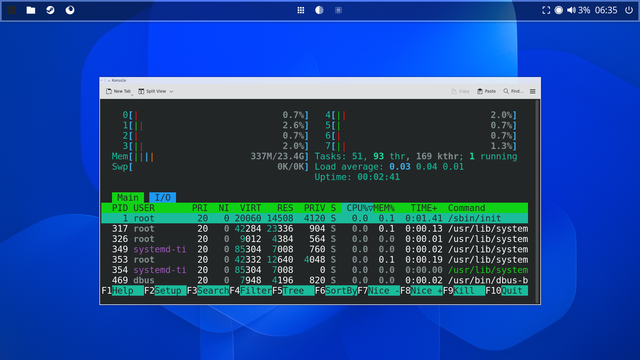The image size is (640, 360).
Task: Click the round record icon in the tray
Action: (559, 10)
